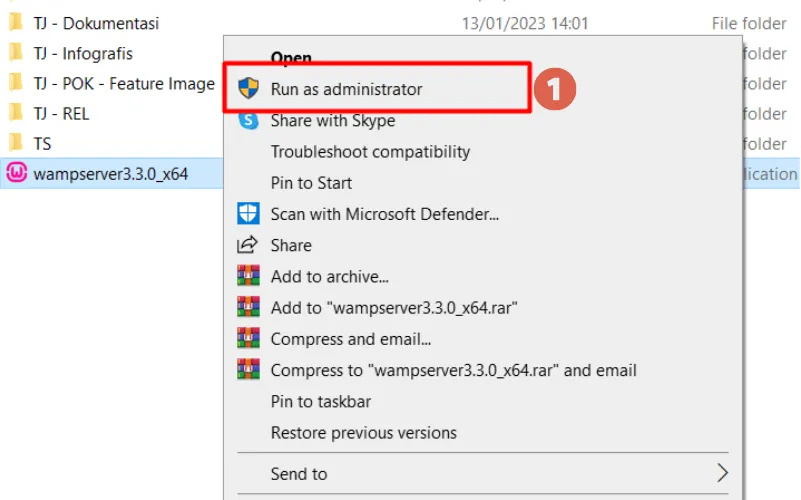Click the folder icon of TJ - REL

coord(16,112)
